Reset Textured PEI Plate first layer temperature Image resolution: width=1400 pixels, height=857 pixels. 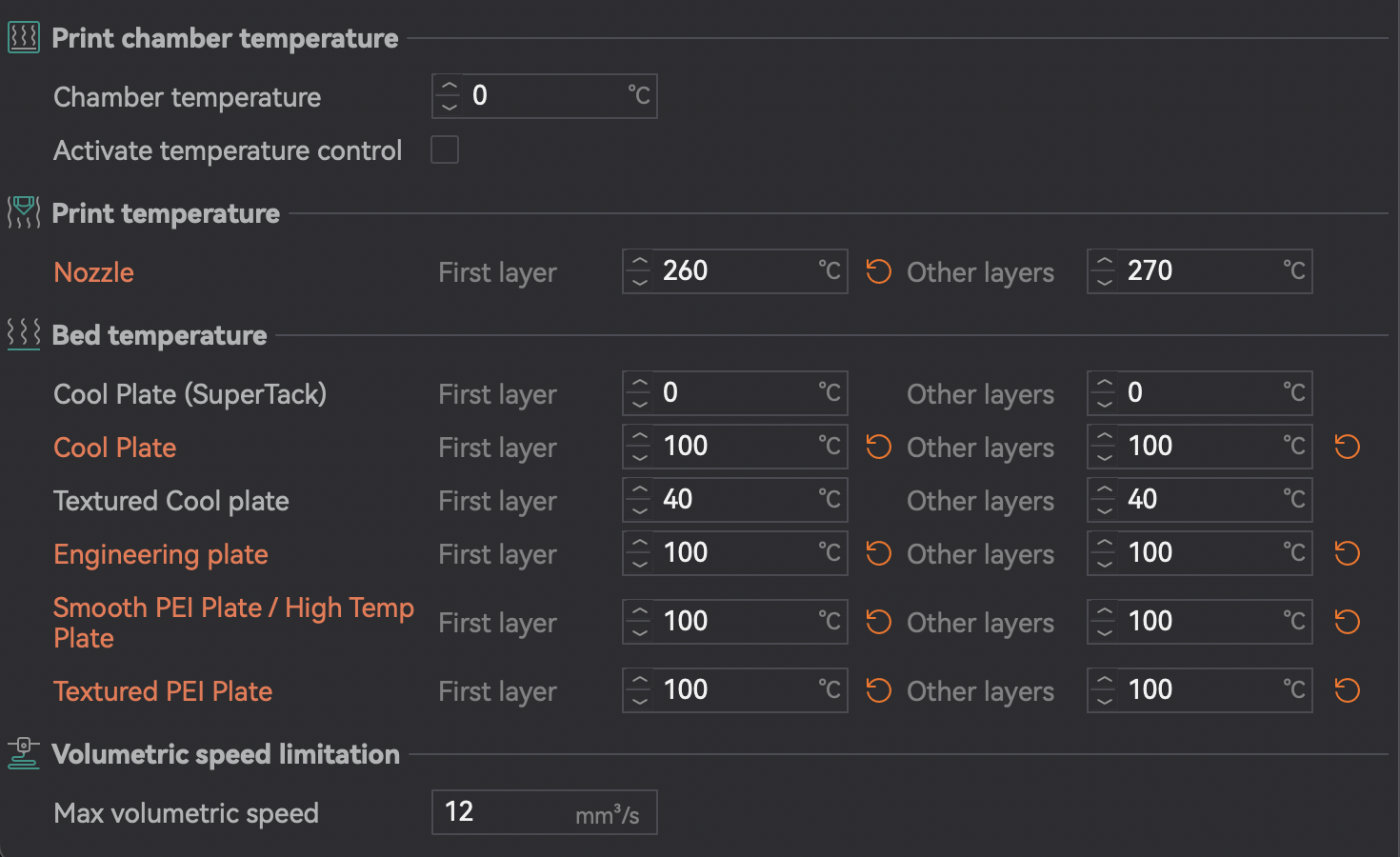(878, 690)
